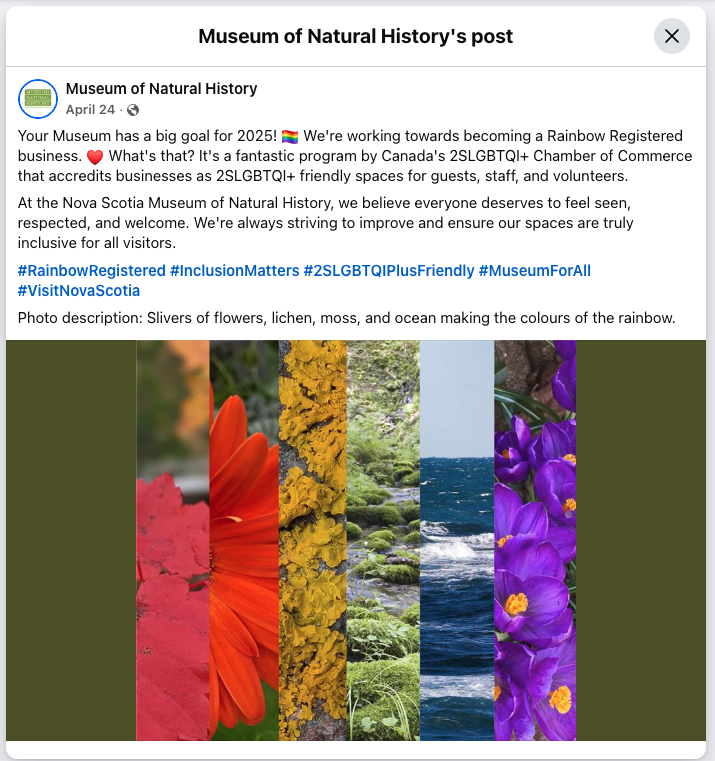Viewport: 715px width, 761px height.
Task: Click the orange gerbera flower strip
Action: click(x=244, y=540)
